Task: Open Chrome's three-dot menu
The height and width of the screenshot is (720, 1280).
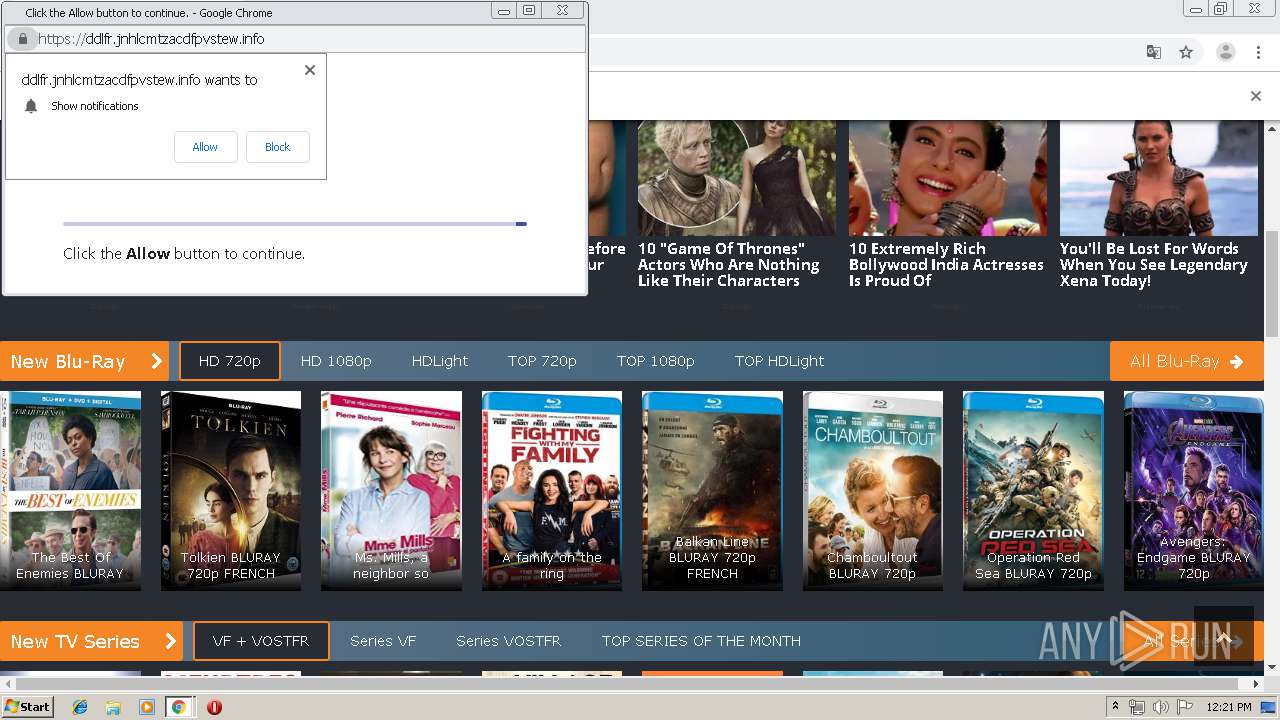Action: [1258, 52]
